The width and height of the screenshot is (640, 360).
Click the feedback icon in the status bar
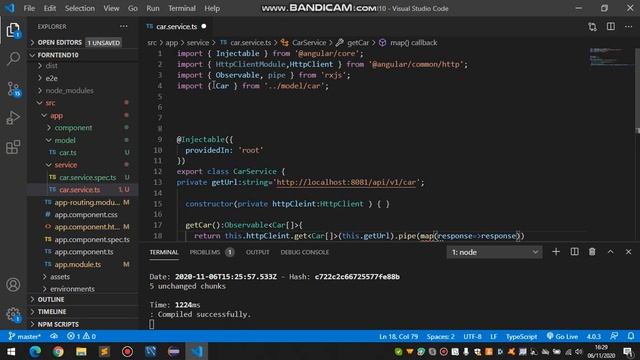coord(614,336)
